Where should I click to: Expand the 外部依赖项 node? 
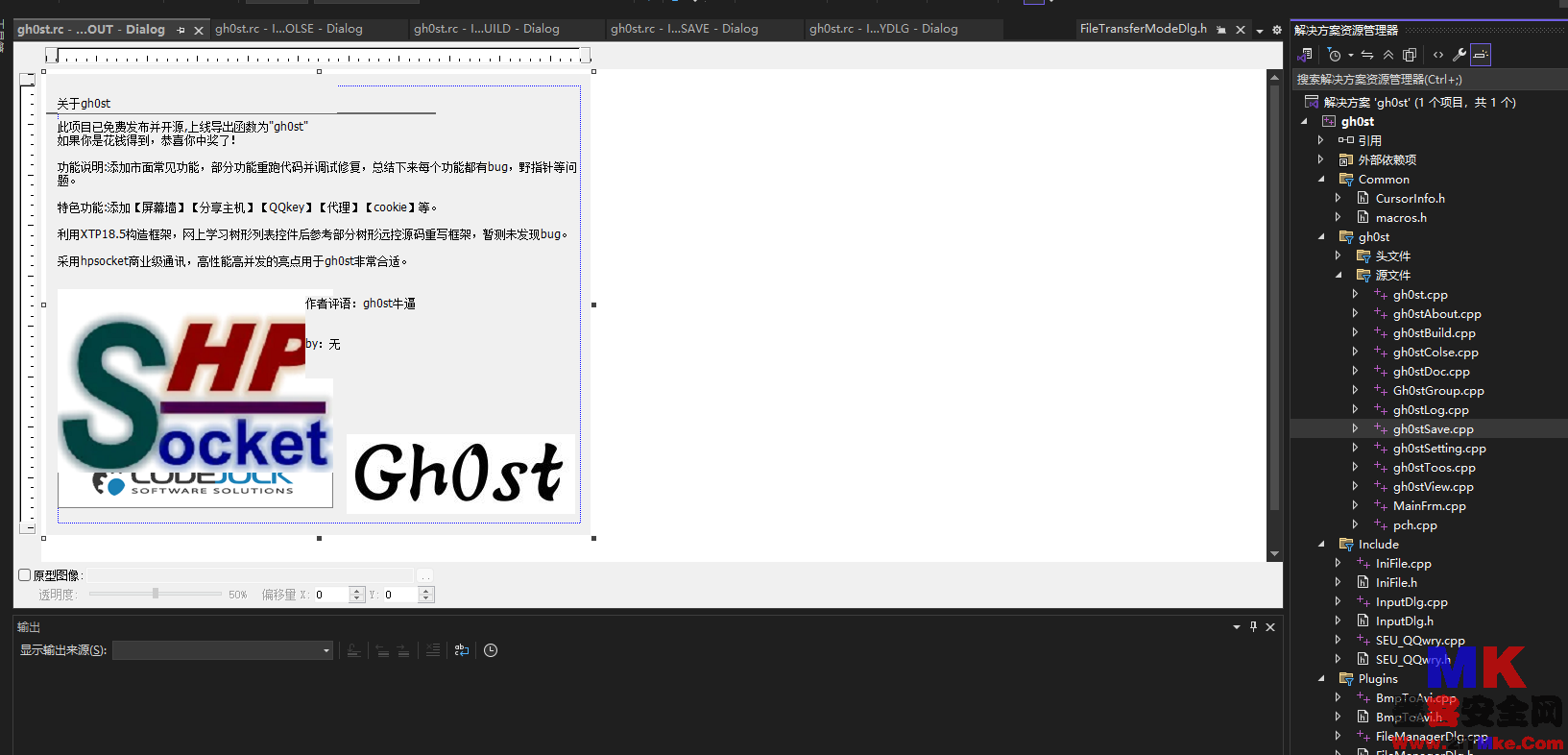point(1321,159)
